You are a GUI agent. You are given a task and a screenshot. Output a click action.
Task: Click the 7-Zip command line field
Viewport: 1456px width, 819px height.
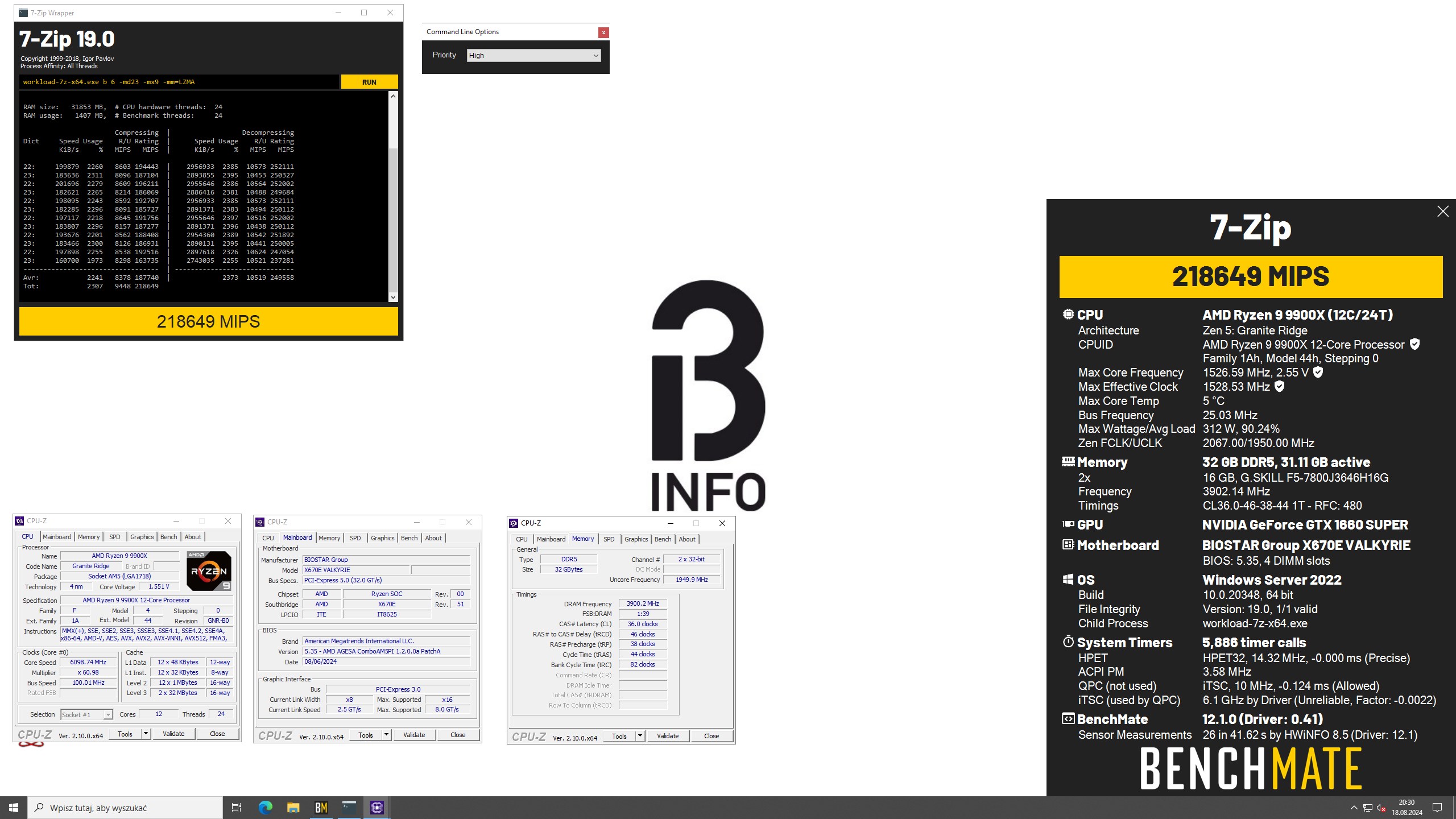click(179, 82)
